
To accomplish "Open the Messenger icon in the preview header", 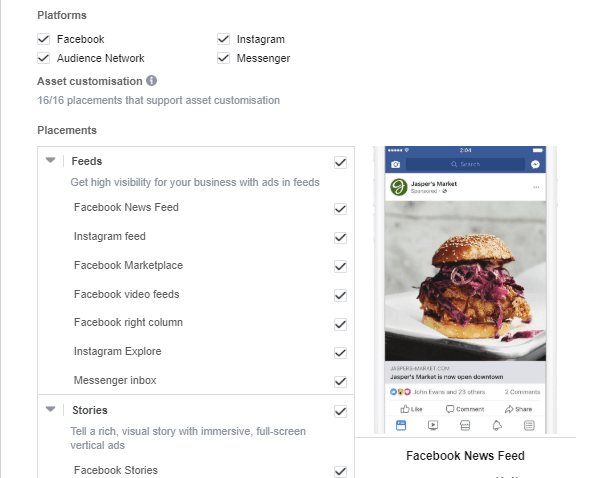I will coord(535,164).
